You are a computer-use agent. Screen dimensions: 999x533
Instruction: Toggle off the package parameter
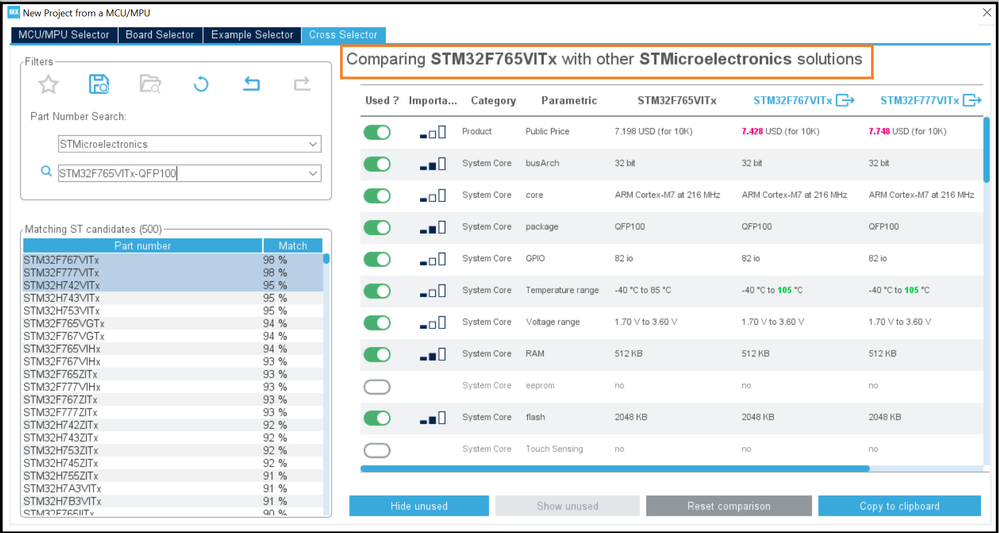377,227
